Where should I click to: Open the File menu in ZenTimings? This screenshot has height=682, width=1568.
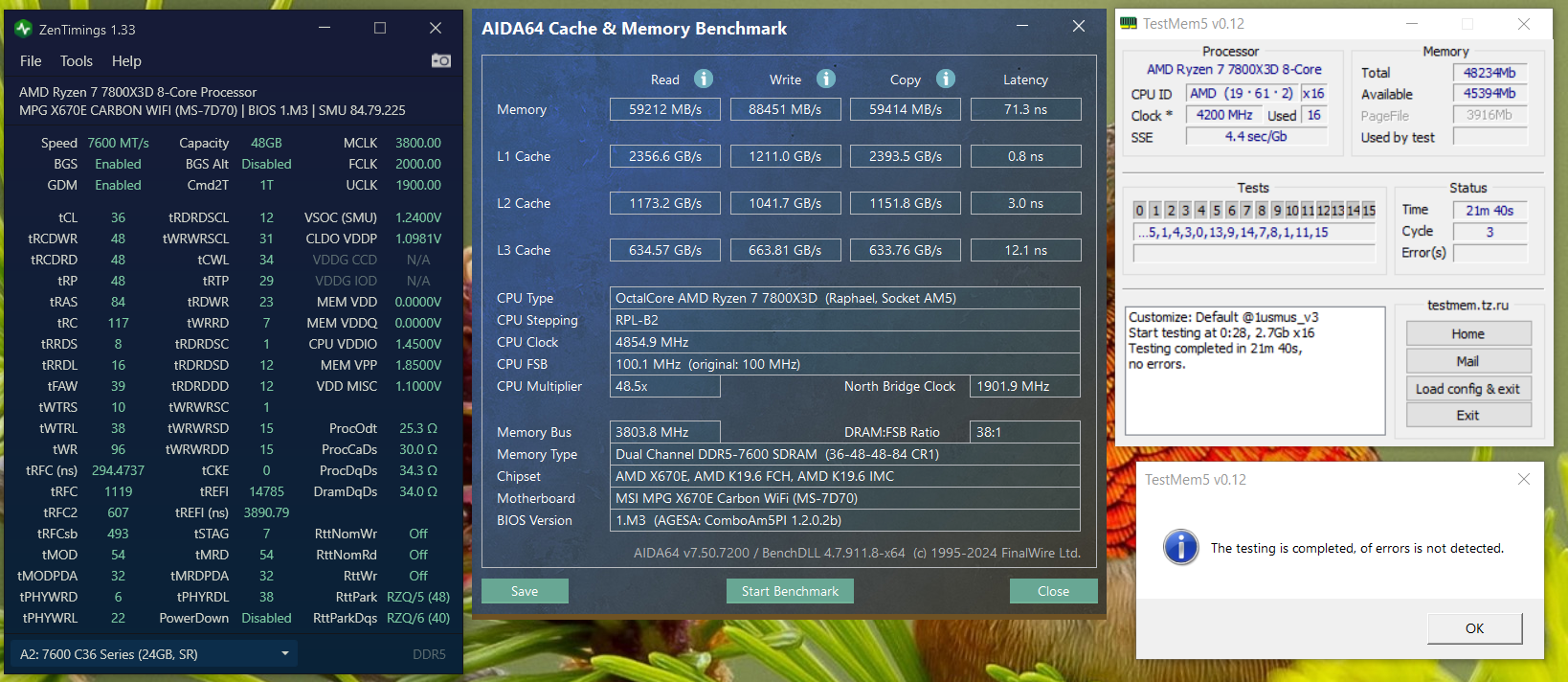pyautogui.click(x=31, y=60)
